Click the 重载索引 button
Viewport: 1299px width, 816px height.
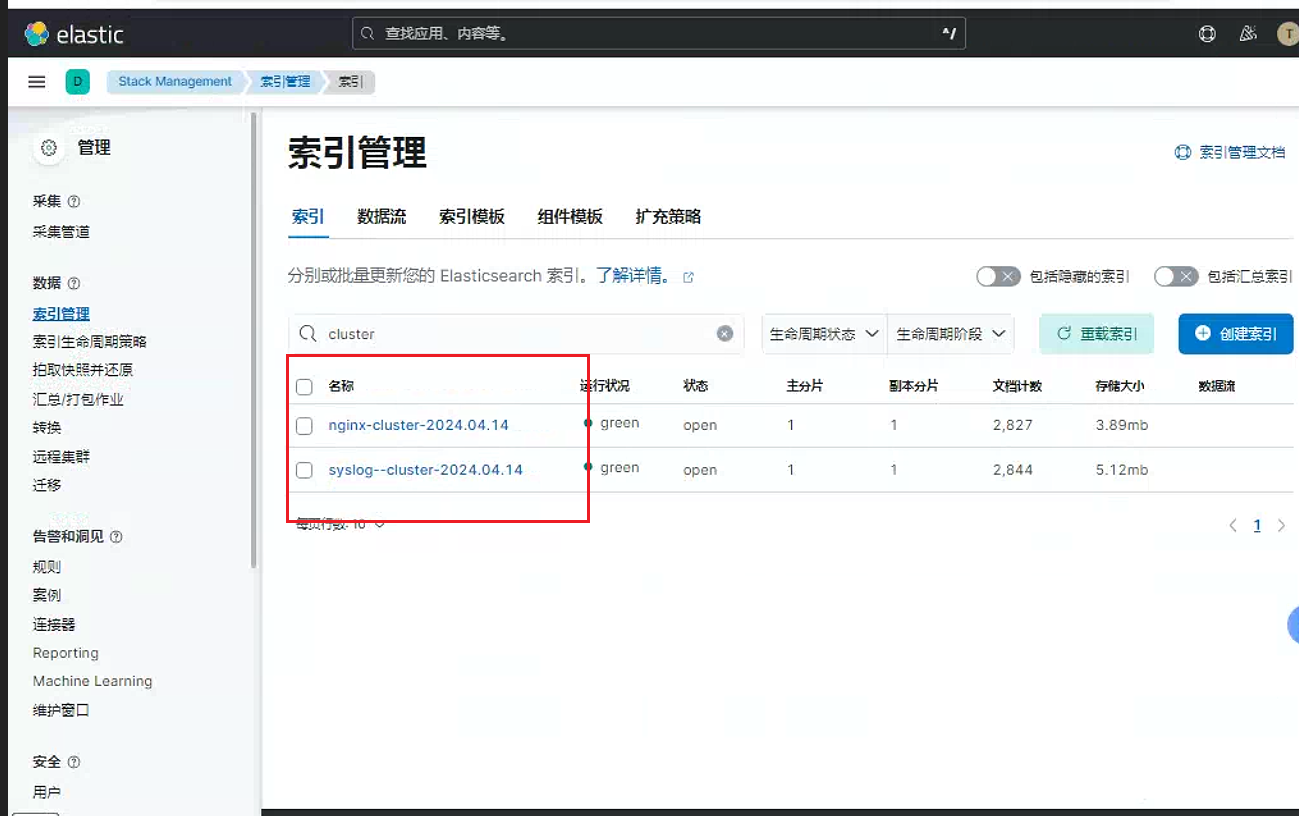pyautogui.click(x=1097, y=334)
